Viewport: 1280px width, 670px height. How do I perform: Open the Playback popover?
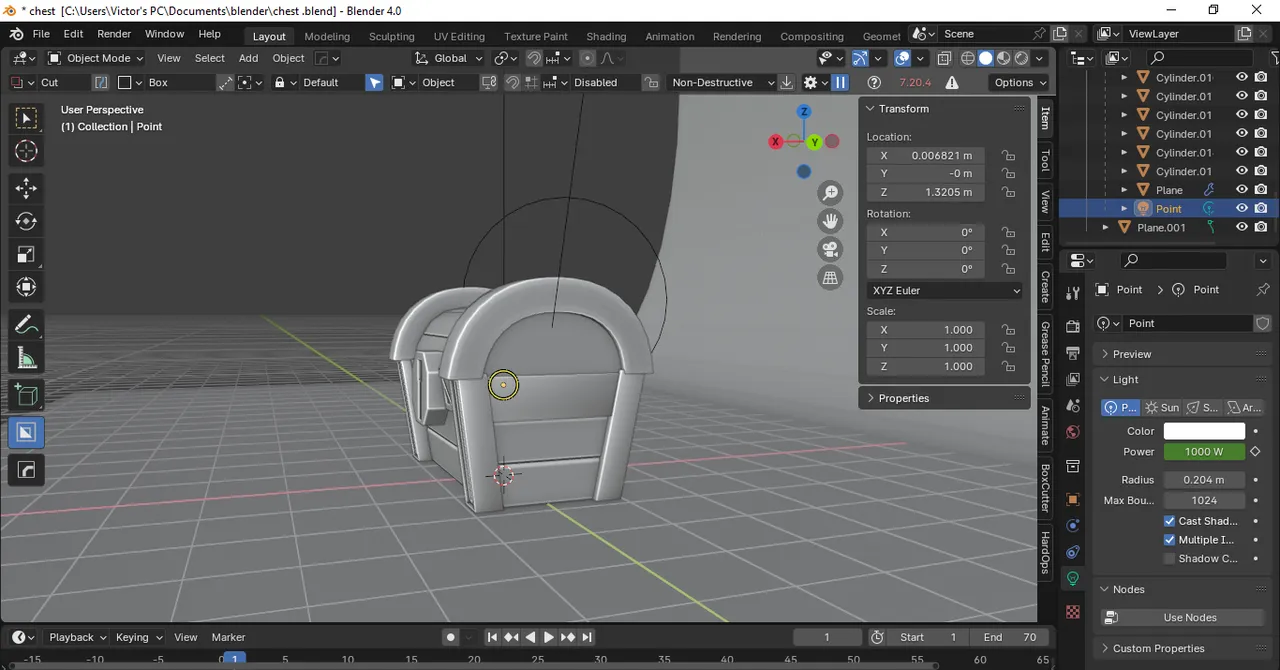pos(77,637)
